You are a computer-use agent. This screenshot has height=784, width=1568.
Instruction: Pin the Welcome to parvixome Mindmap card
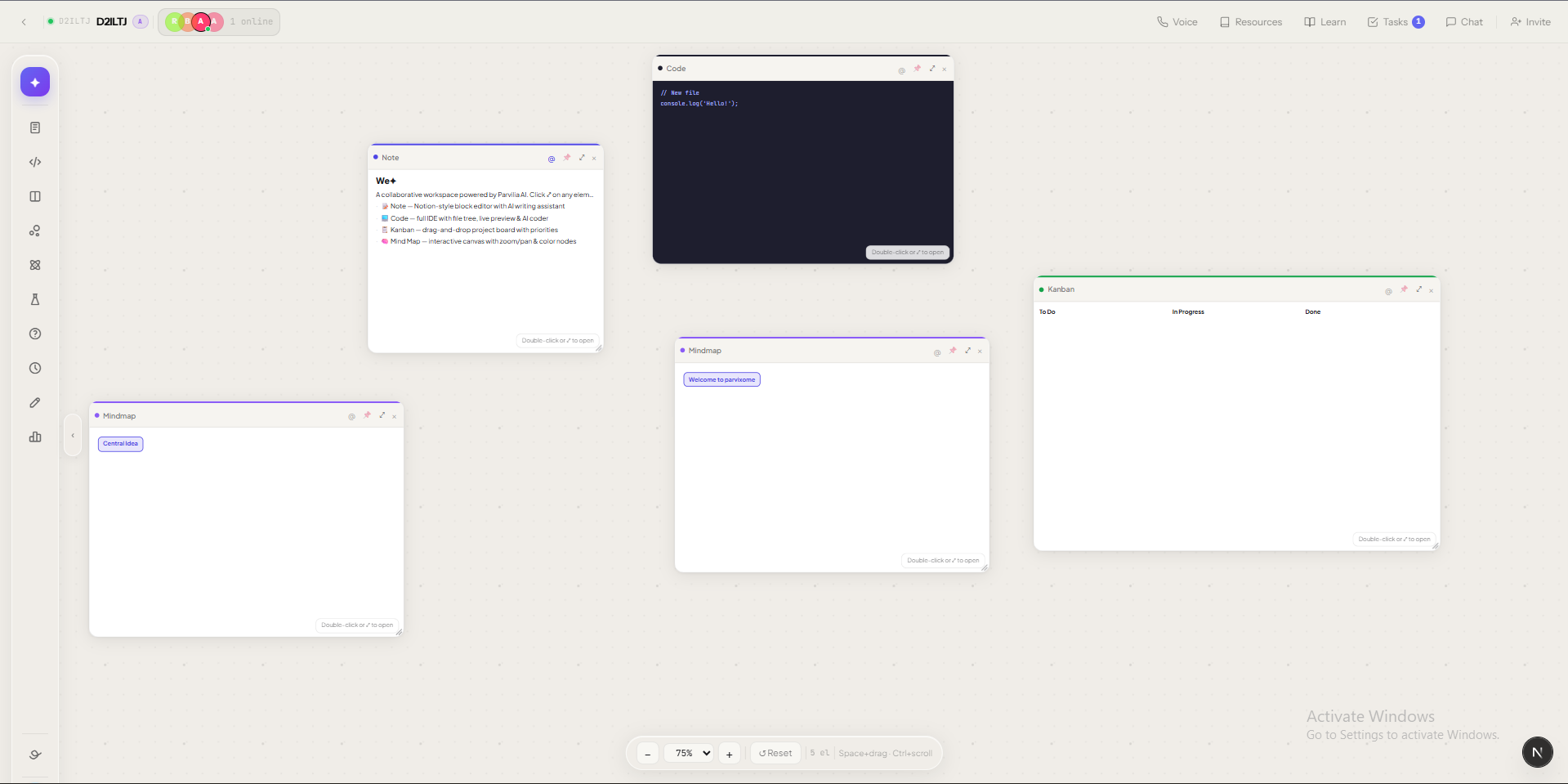[953, 351]
